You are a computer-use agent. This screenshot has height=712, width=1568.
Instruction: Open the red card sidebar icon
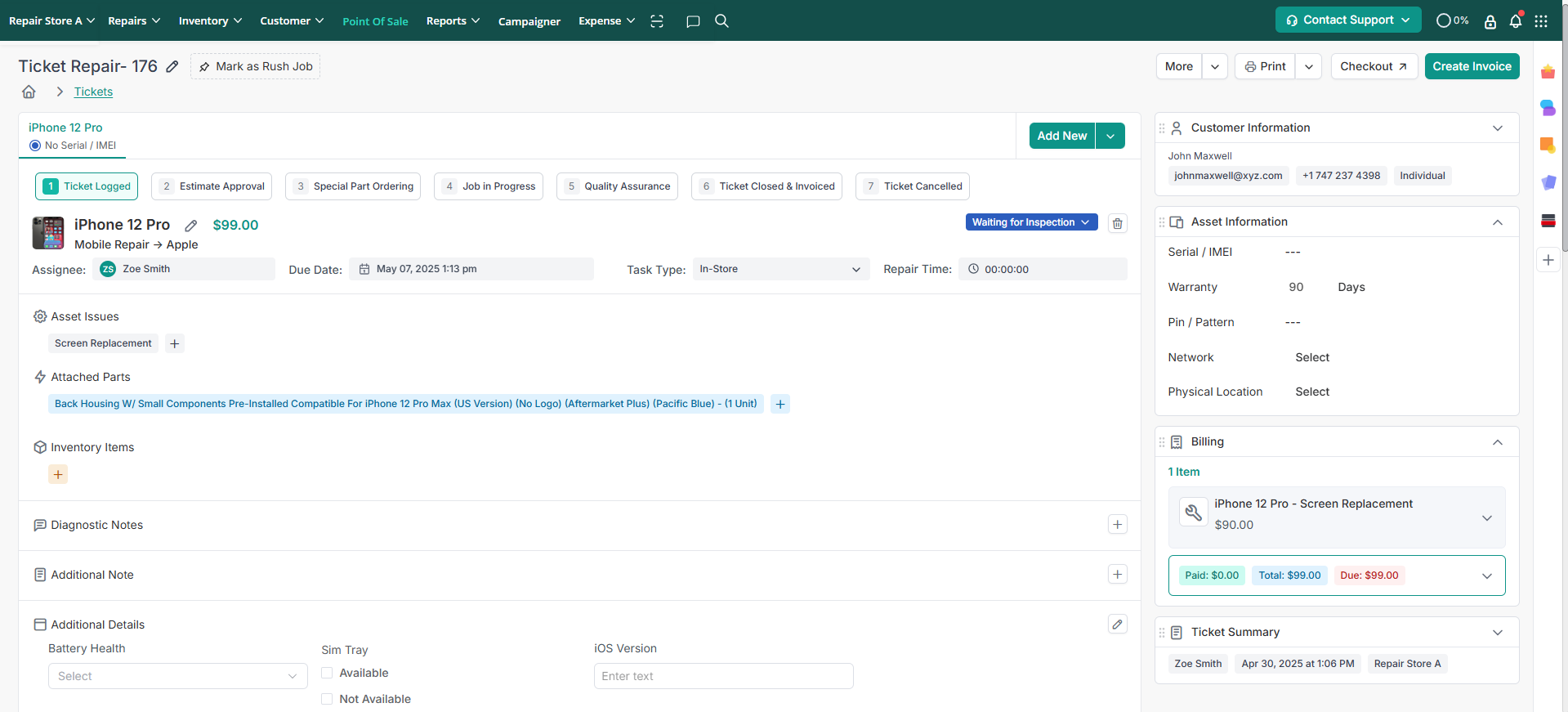tap(1548, 220)
